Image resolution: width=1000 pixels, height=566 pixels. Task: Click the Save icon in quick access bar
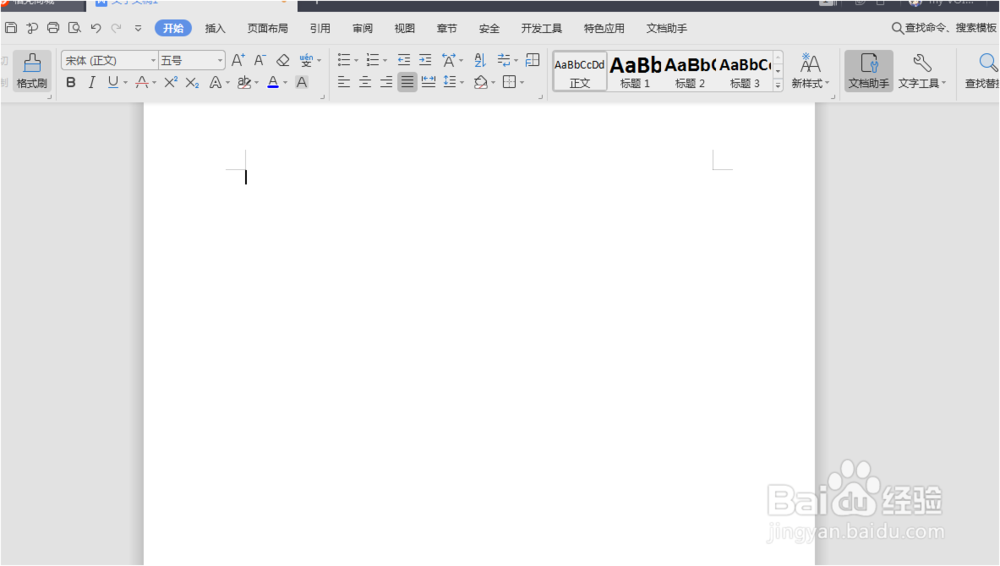11,27
